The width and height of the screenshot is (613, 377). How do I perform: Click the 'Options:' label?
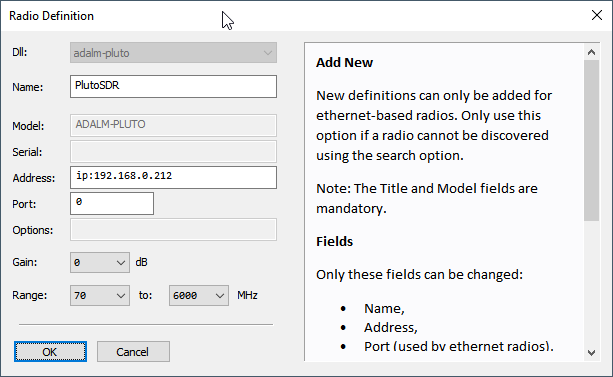coord(32,230)
